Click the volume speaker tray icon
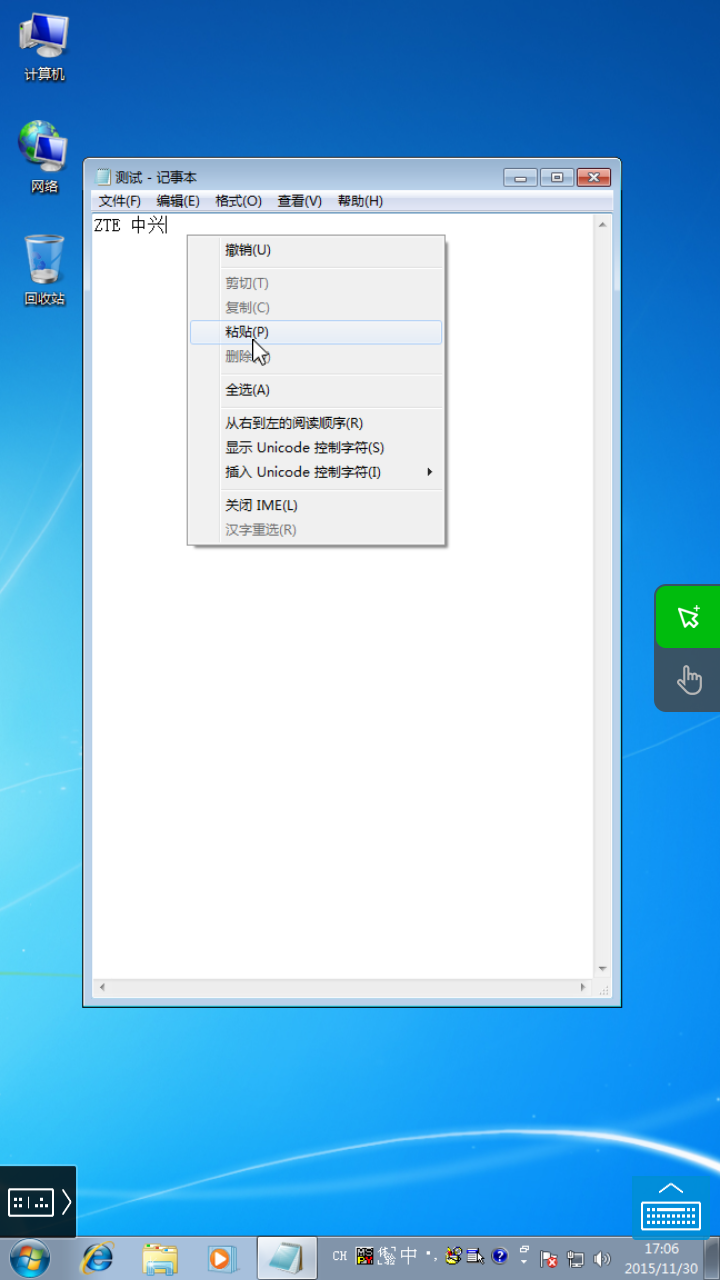Screen dimensions: 720x1280 (602, 1259)
